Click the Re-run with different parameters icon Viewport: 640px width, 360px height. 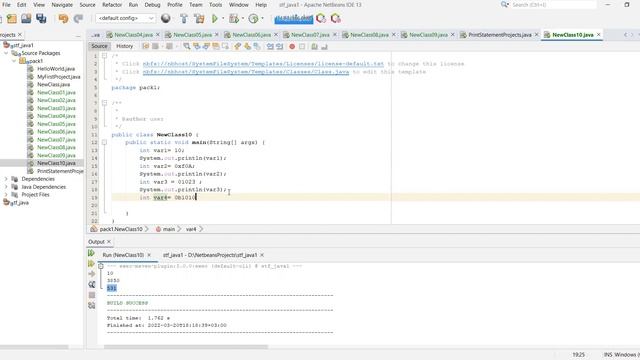91,264
